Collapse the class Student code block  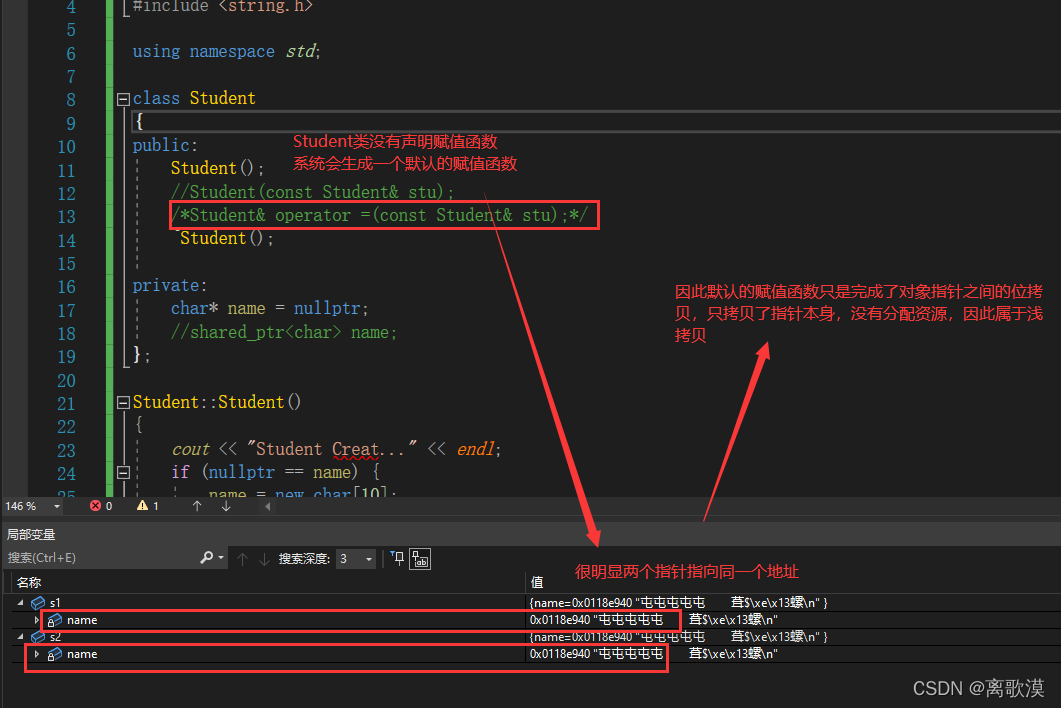[123, 99]
